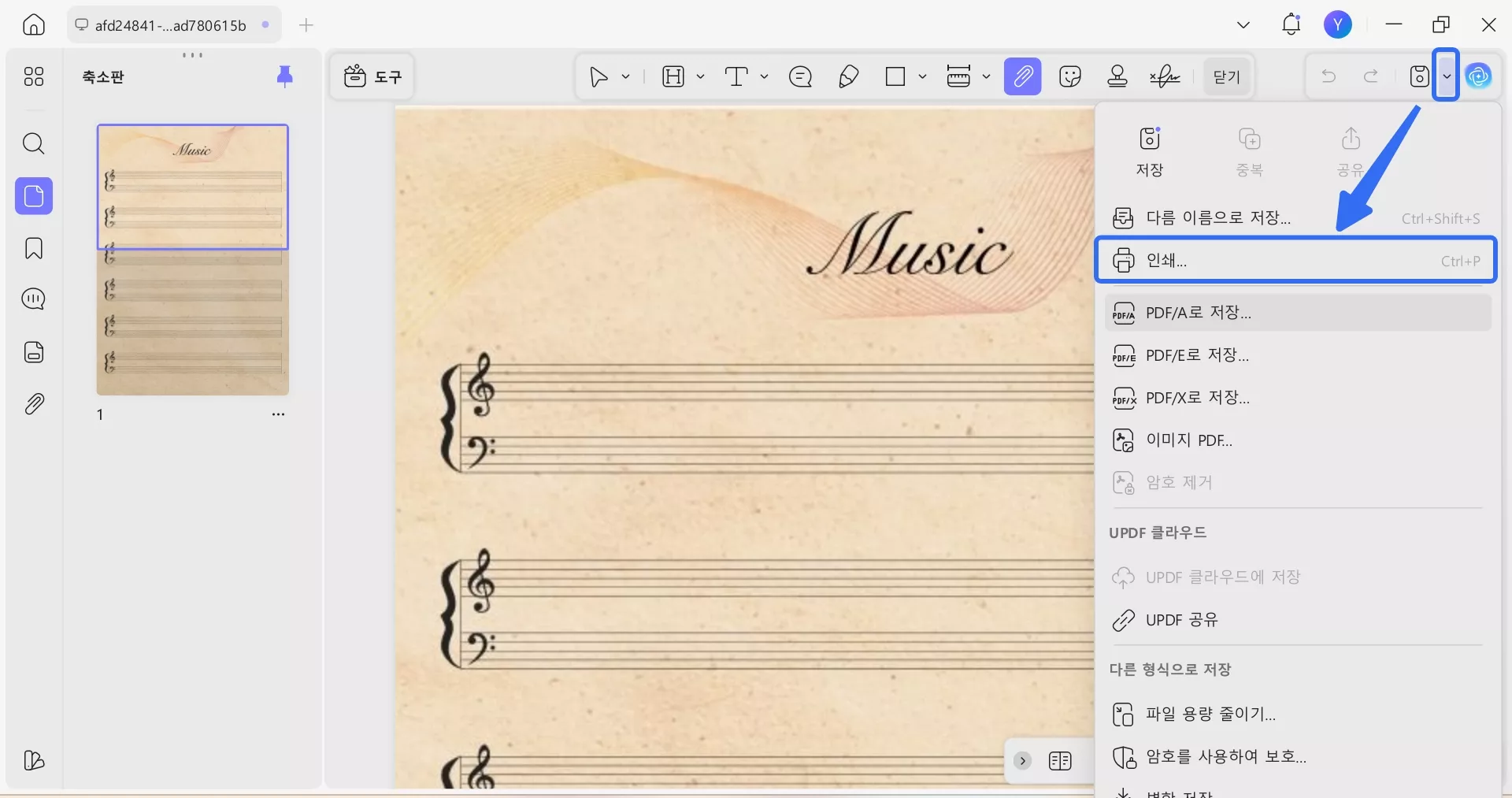Open the bookmarks panel in sidebar
This screenshot has height=798, width=1512.
click(x=33, y=248)
